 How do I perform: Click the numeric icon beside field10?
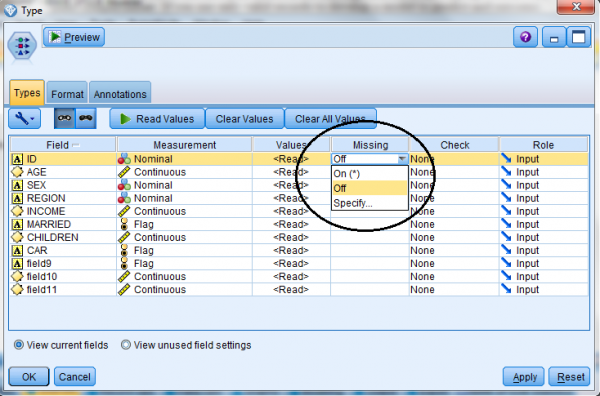pos(17,277)
